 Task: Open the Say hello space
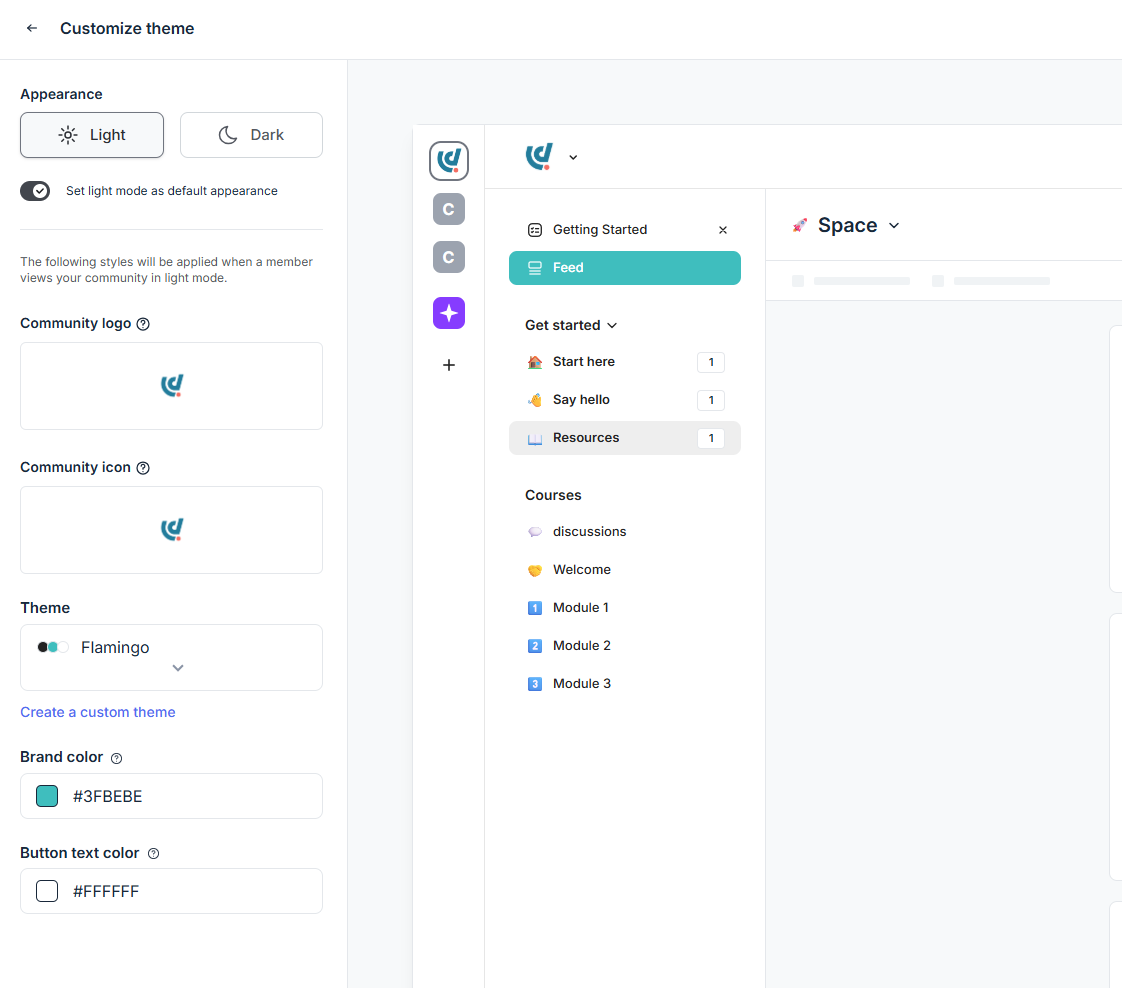tap(625, 400)
